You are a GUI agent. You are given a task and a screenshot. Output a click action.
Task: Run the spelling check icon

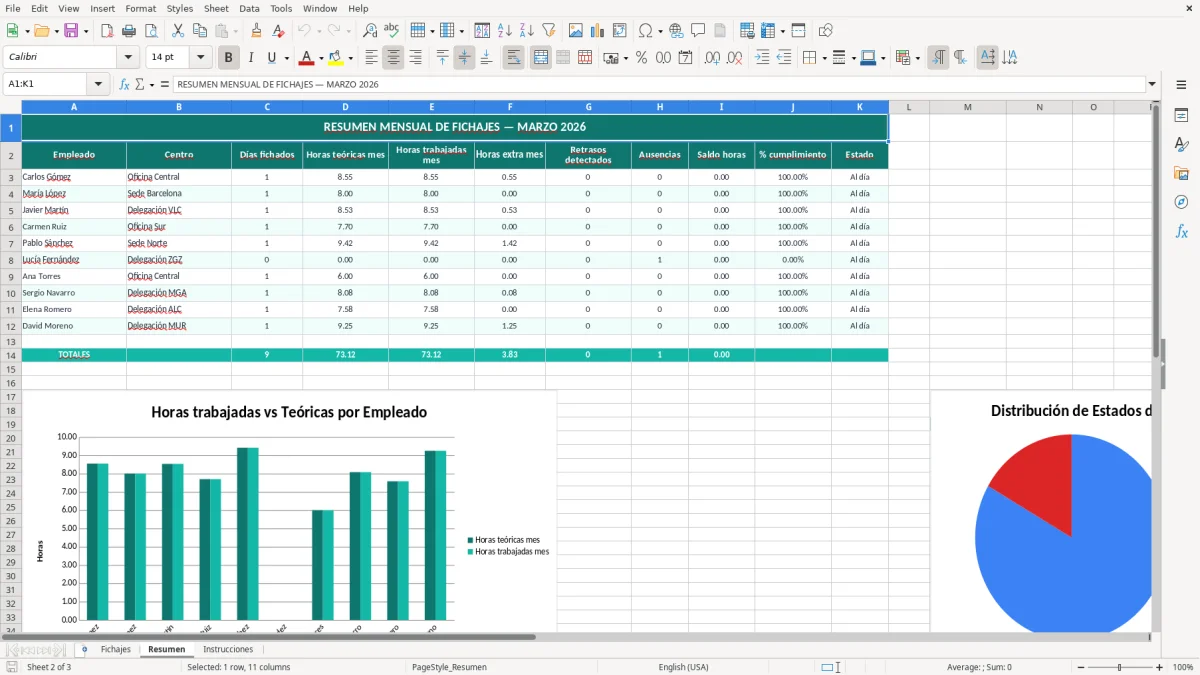pyautogui.click(x=392, y=31)
